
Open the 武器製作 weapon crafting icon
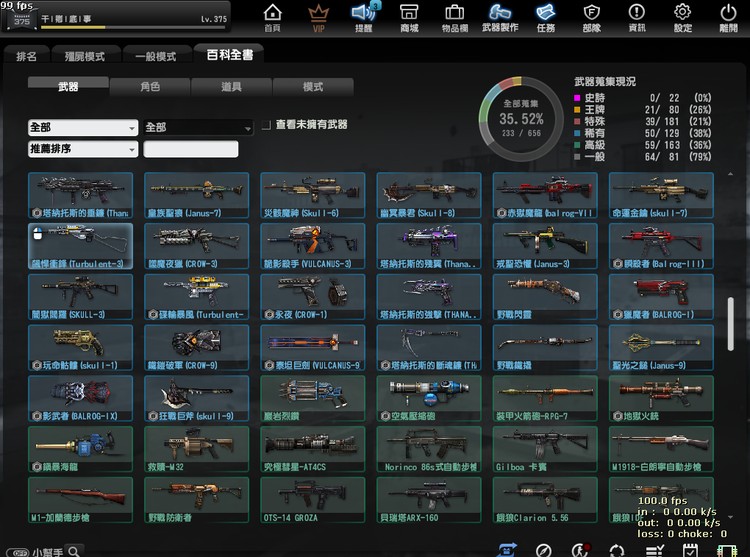point(500,18)
